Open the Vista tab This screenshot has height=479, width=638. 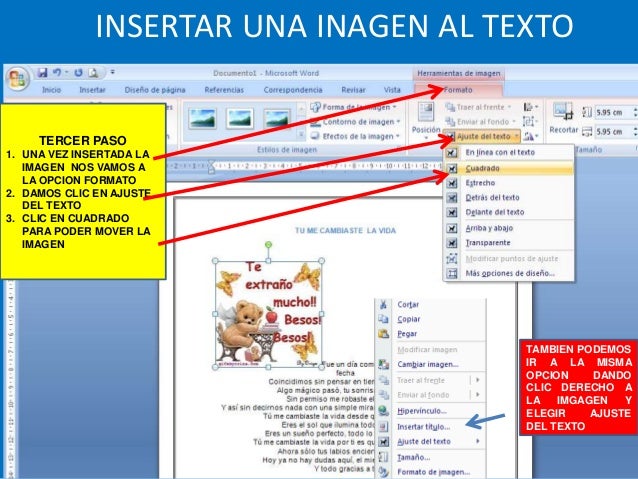coord(392,90)
